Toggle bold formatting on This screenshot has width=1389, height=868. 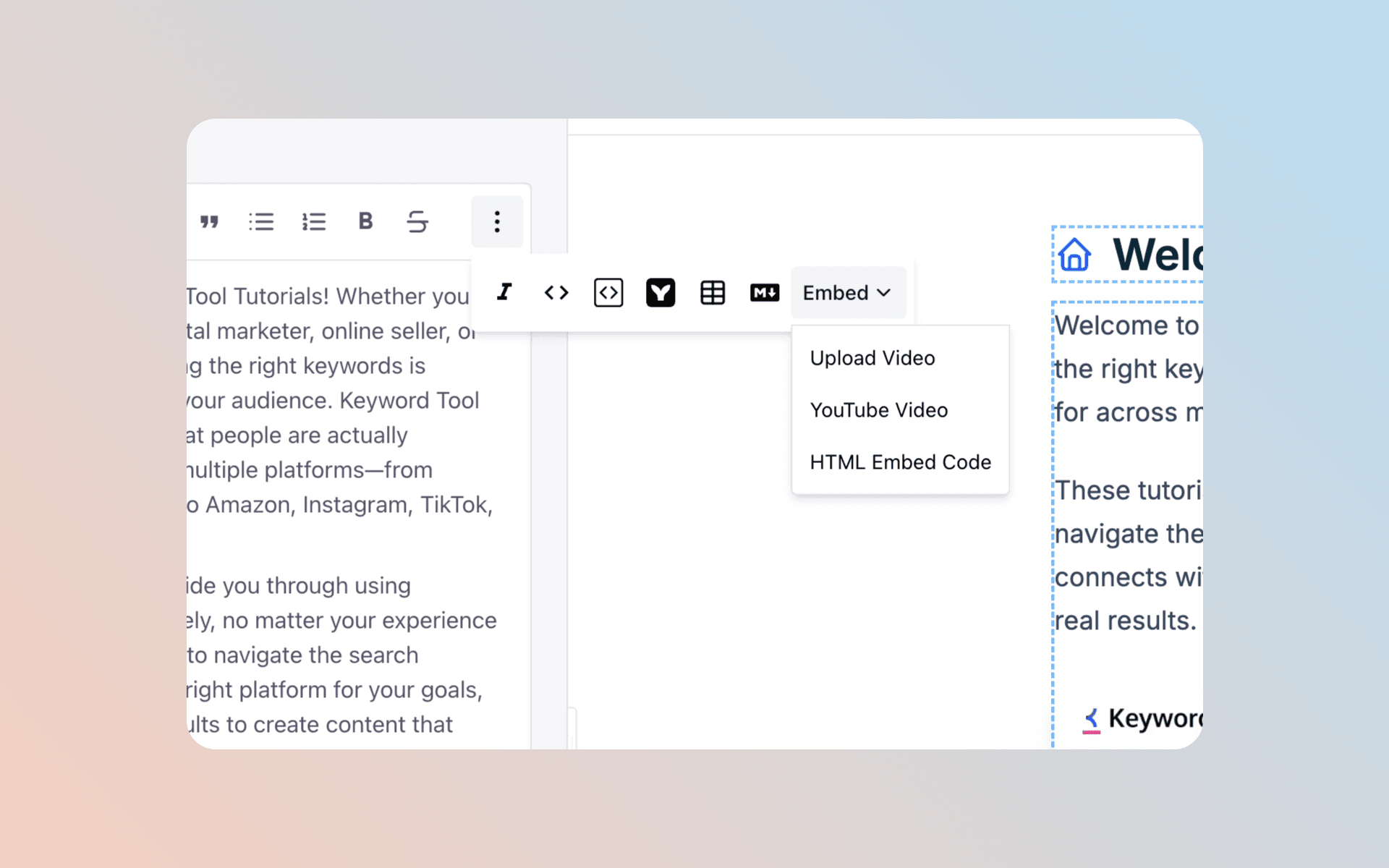366,221
